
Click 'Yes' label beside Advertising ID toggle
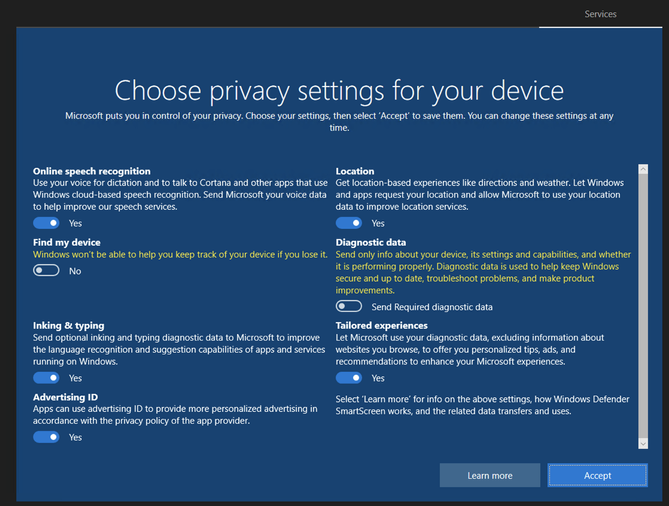76,437
